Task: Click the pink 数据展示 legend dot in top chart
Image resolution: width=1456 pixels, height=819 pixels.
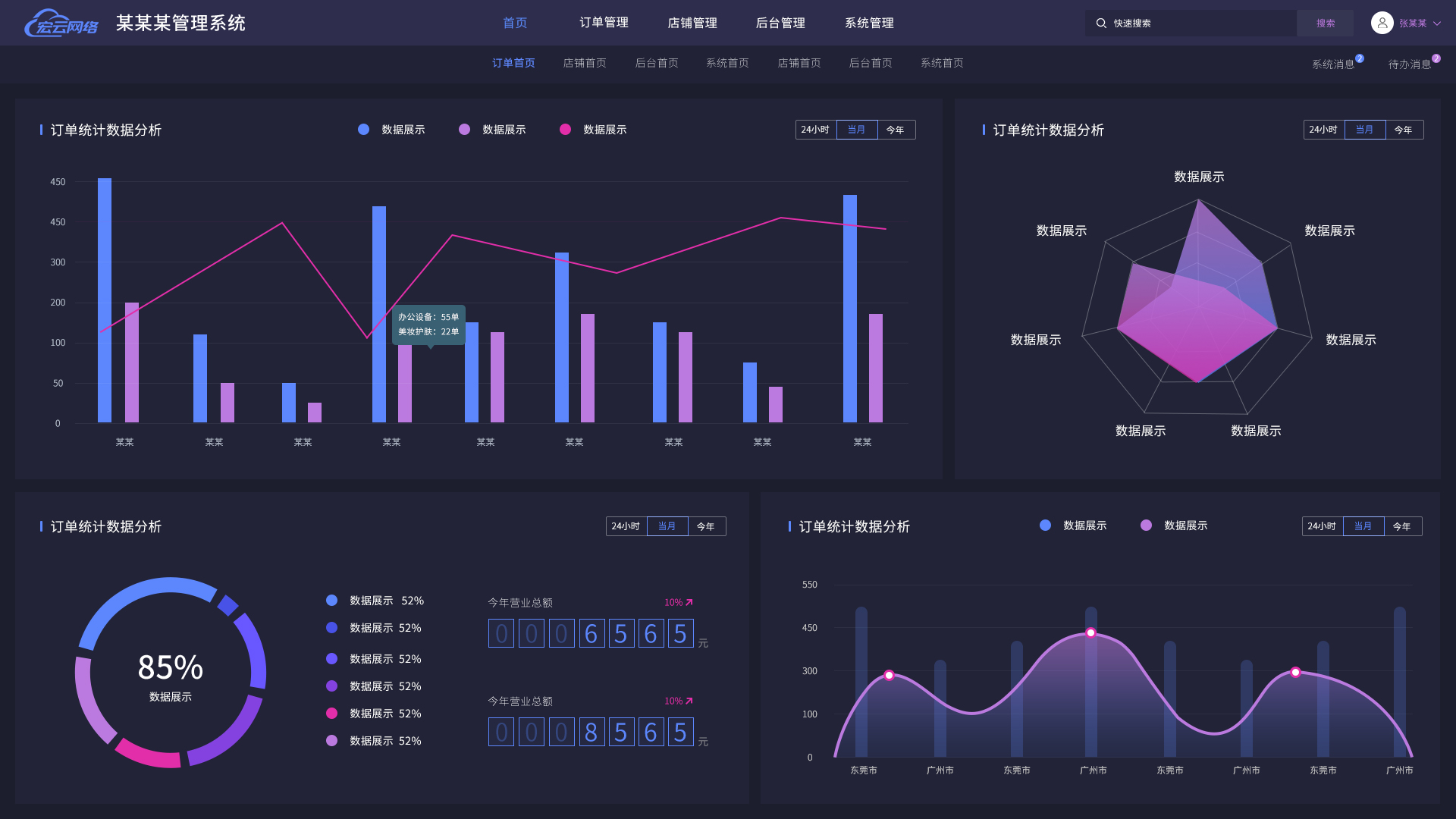Action: tap(564, 130)
